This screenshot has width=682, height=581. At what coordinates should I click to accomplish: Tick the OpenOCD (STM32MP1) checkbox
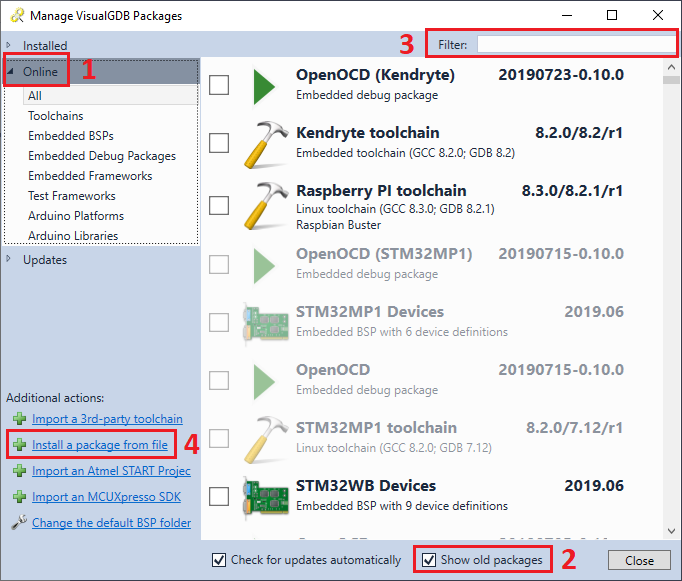point(219,264)
